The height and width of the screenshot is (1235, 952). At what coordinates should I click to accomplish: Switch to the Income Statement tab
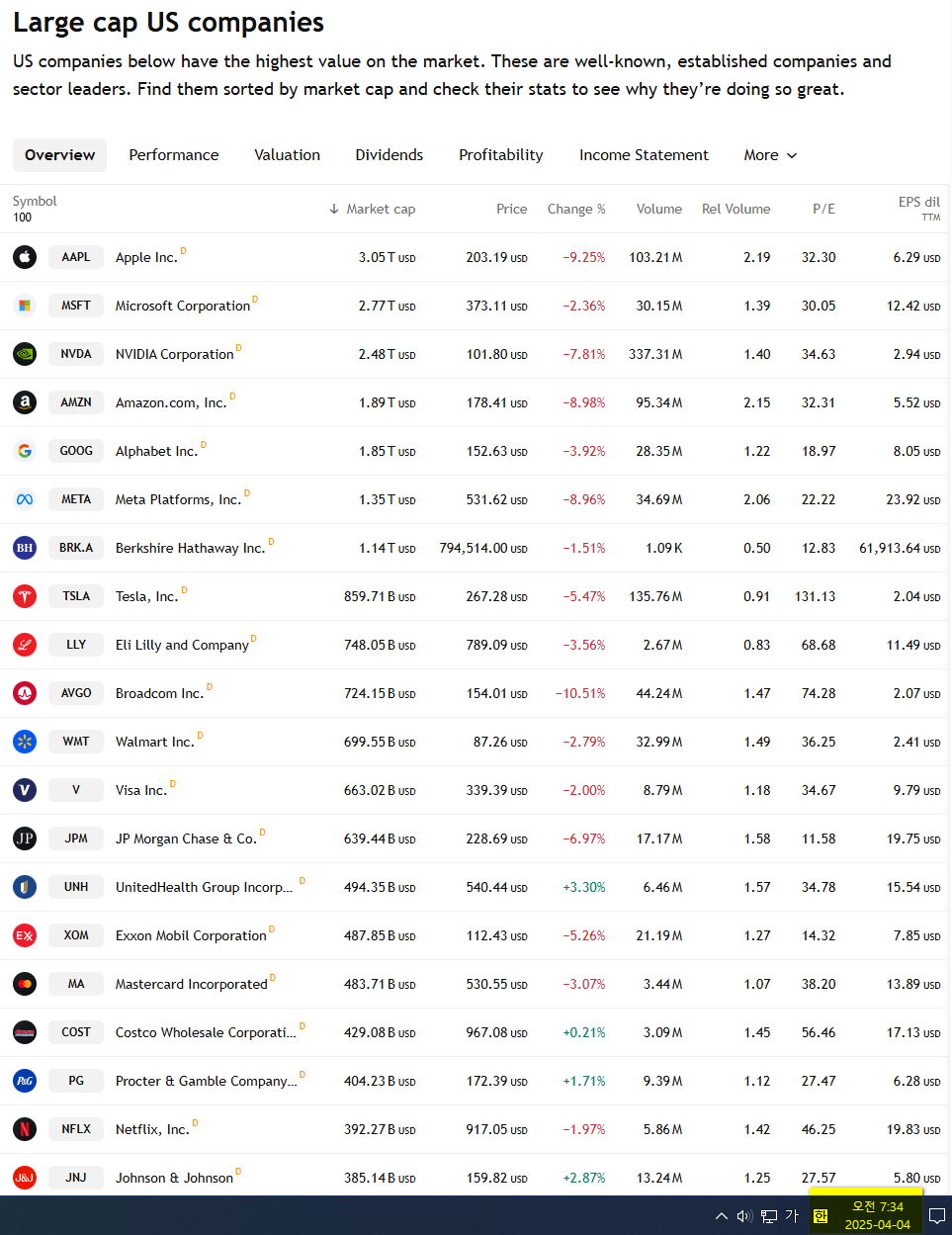[x=644, y=155]
